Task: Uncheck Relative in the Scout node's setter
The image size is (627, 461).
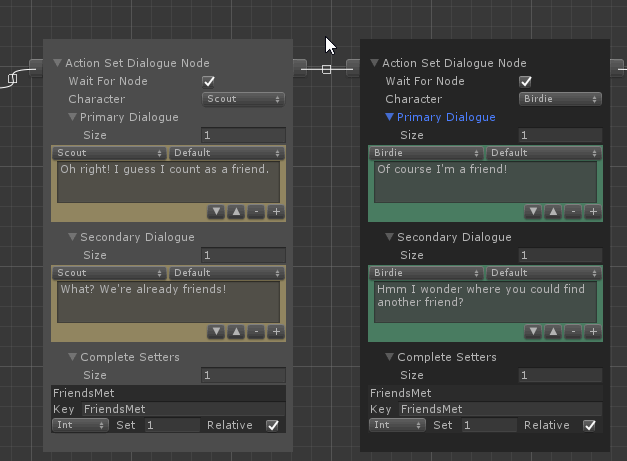Action: tap(272, 425)
